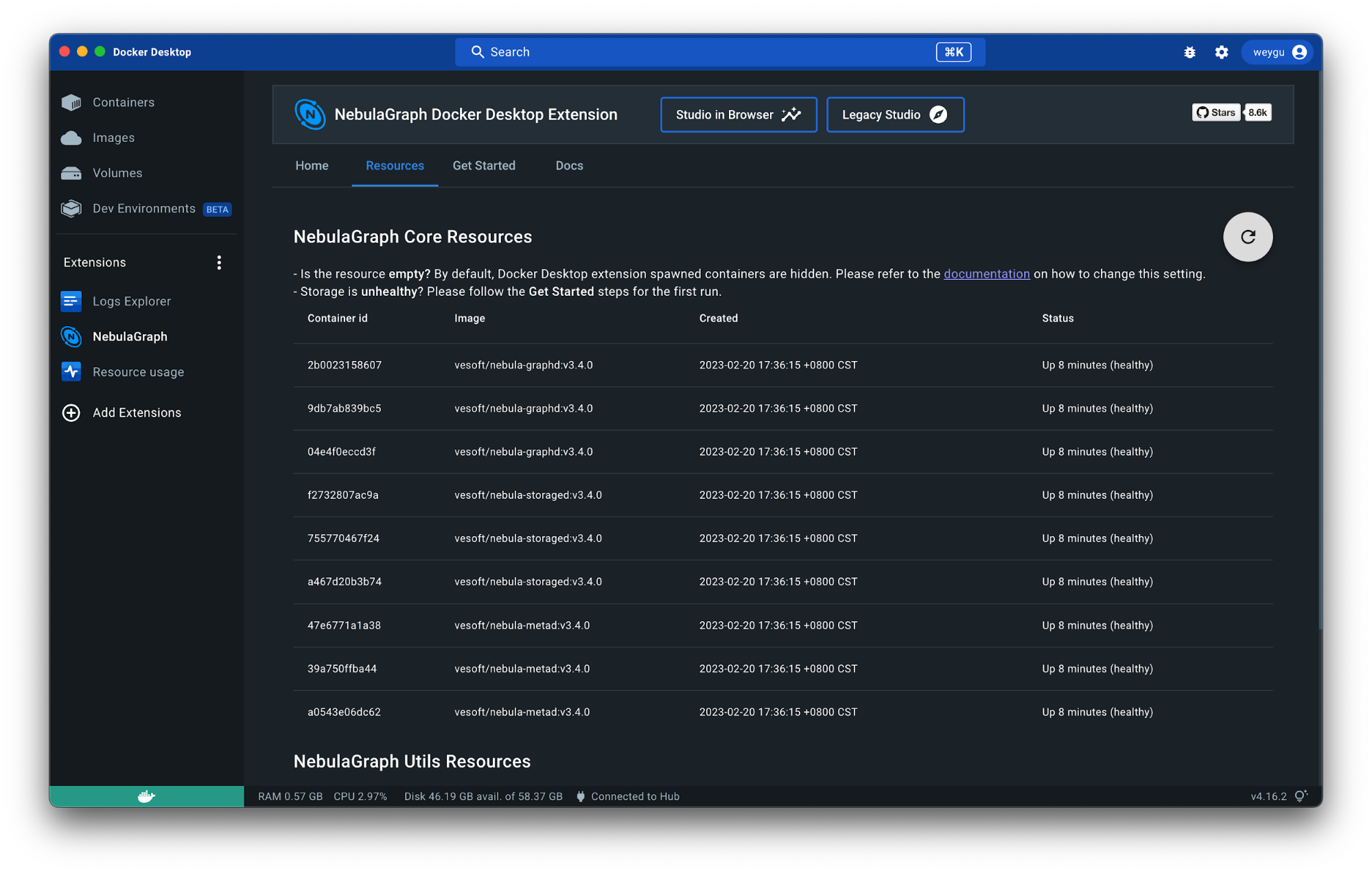Select the NebulaGraph extension icon
This screenshot has height=873, width=1372.
71,336
